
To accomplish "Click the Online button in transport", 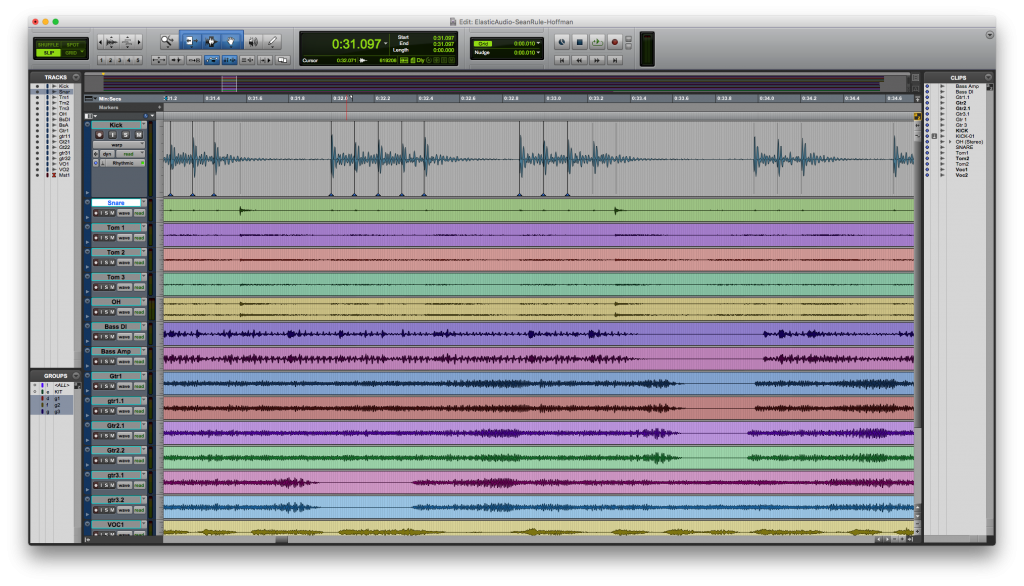I will click(562, 42).
